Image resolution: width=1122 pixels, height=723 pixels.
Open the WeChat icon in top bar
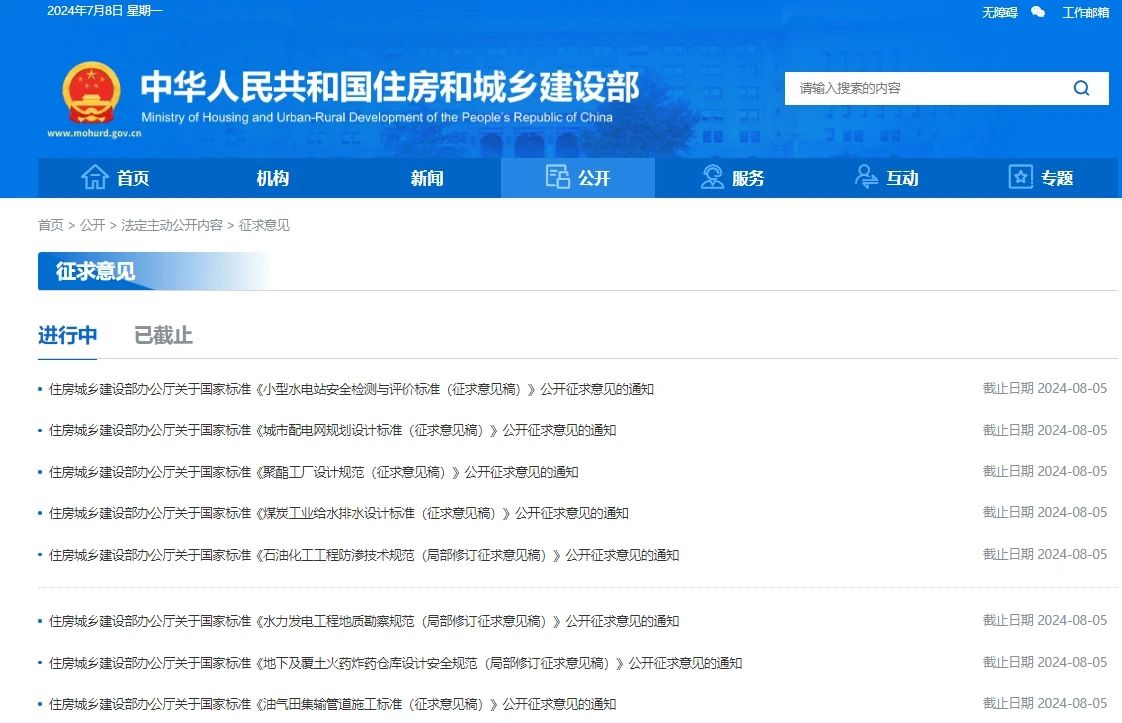(x=1038, y=12)
